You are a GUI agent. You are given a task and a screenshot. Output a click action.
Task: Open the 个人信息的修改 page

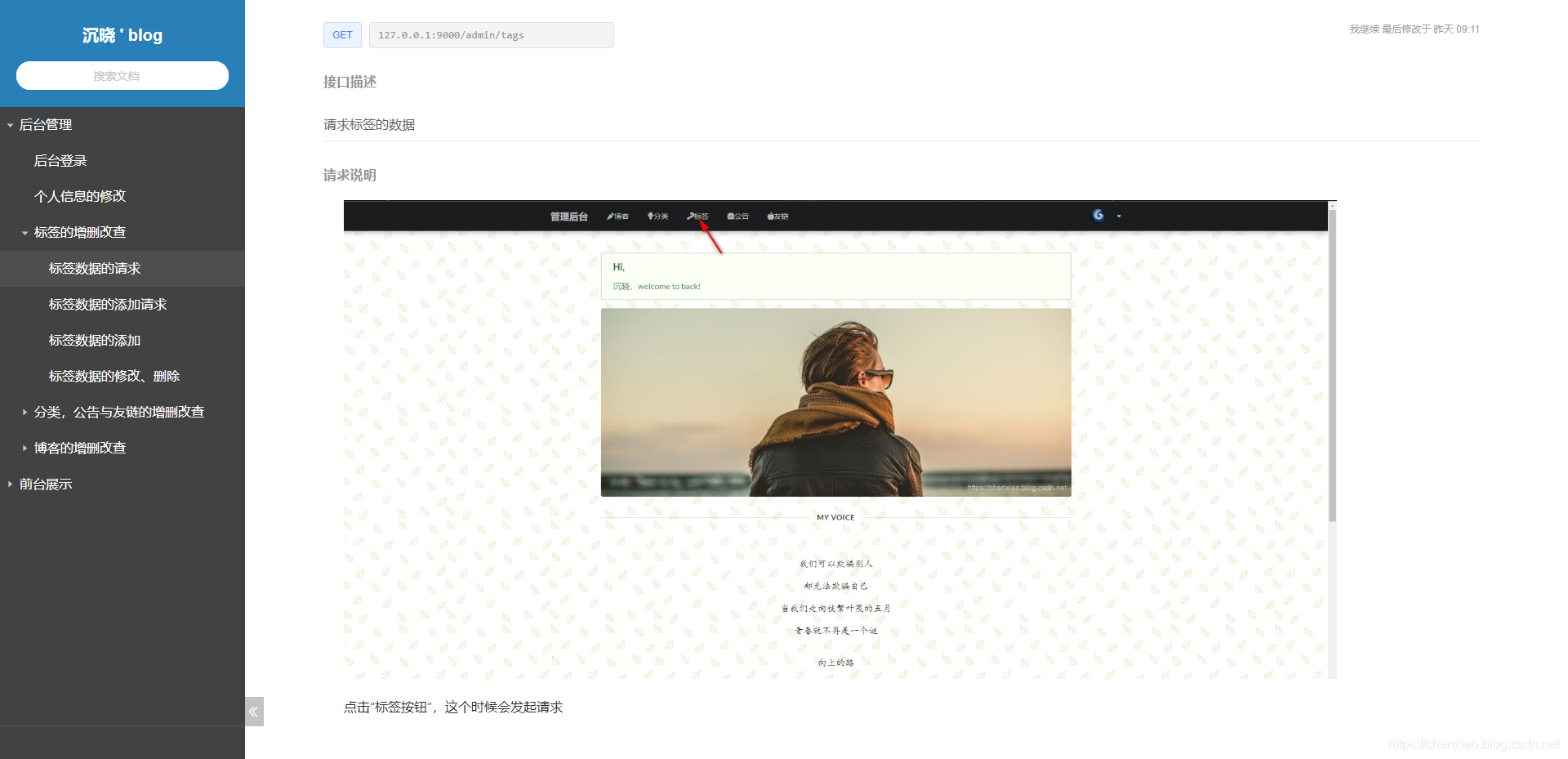point(80,196)
